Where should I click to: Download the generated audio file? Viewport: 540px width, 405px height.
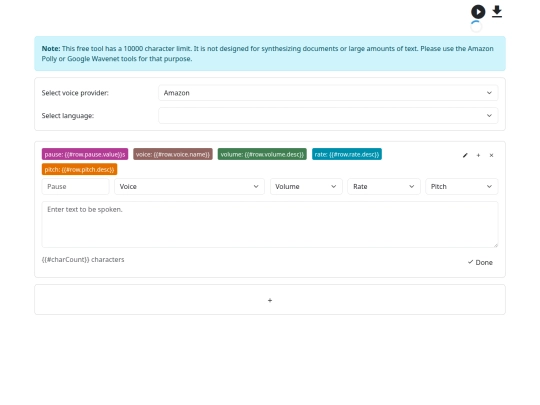497,11
